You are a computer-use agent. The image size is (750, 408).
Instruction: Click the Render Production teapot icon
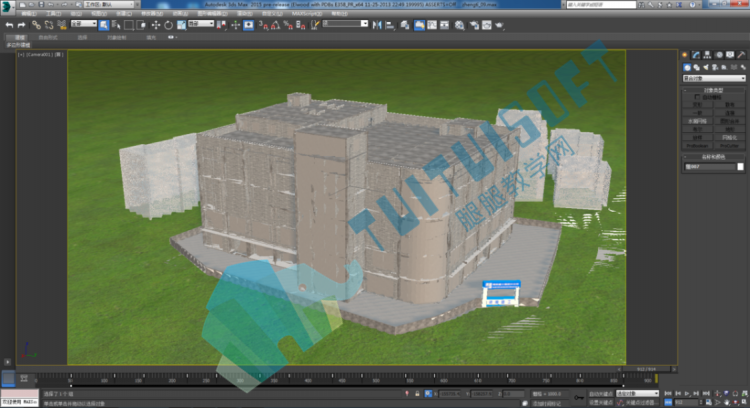(499, 25)
